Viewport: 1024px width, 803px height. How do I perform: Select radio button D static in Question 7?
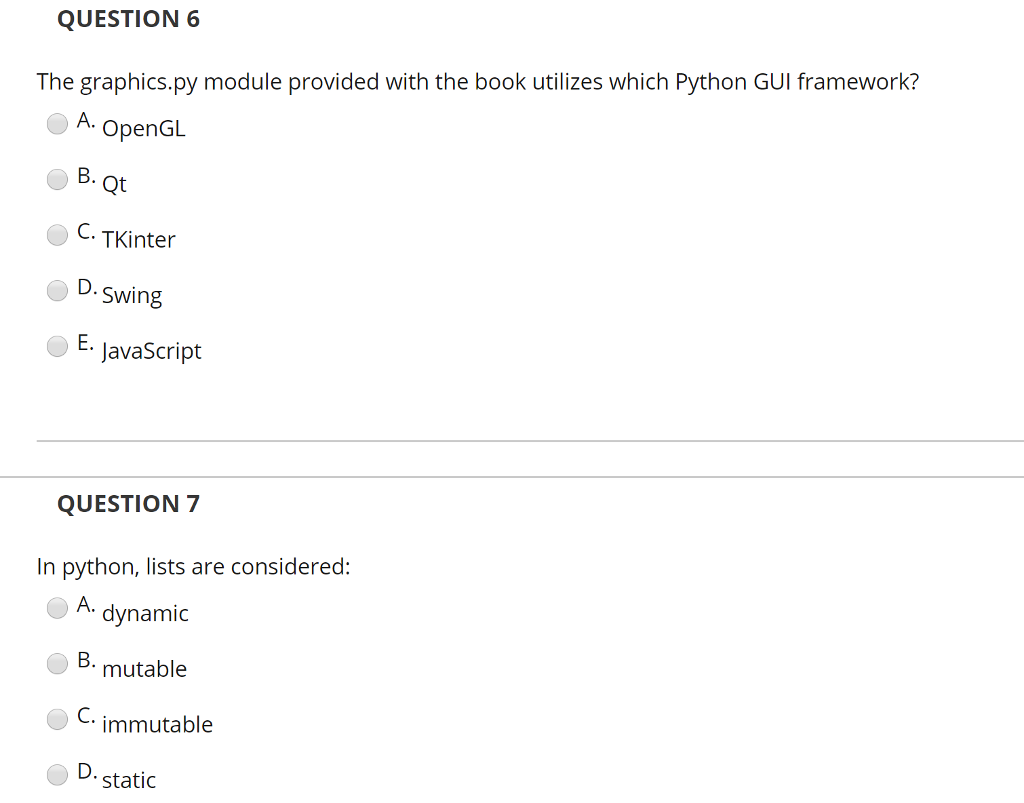pyautogui.click(x=57, y=774)
